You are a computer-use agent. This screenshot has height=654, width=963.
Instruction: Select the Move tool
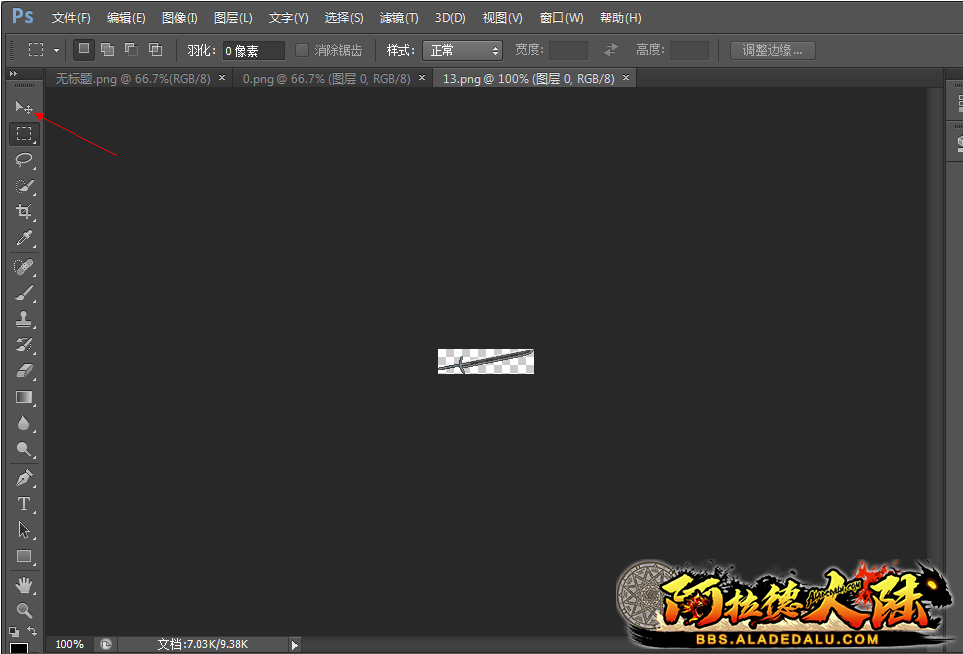tap(24, 107)
